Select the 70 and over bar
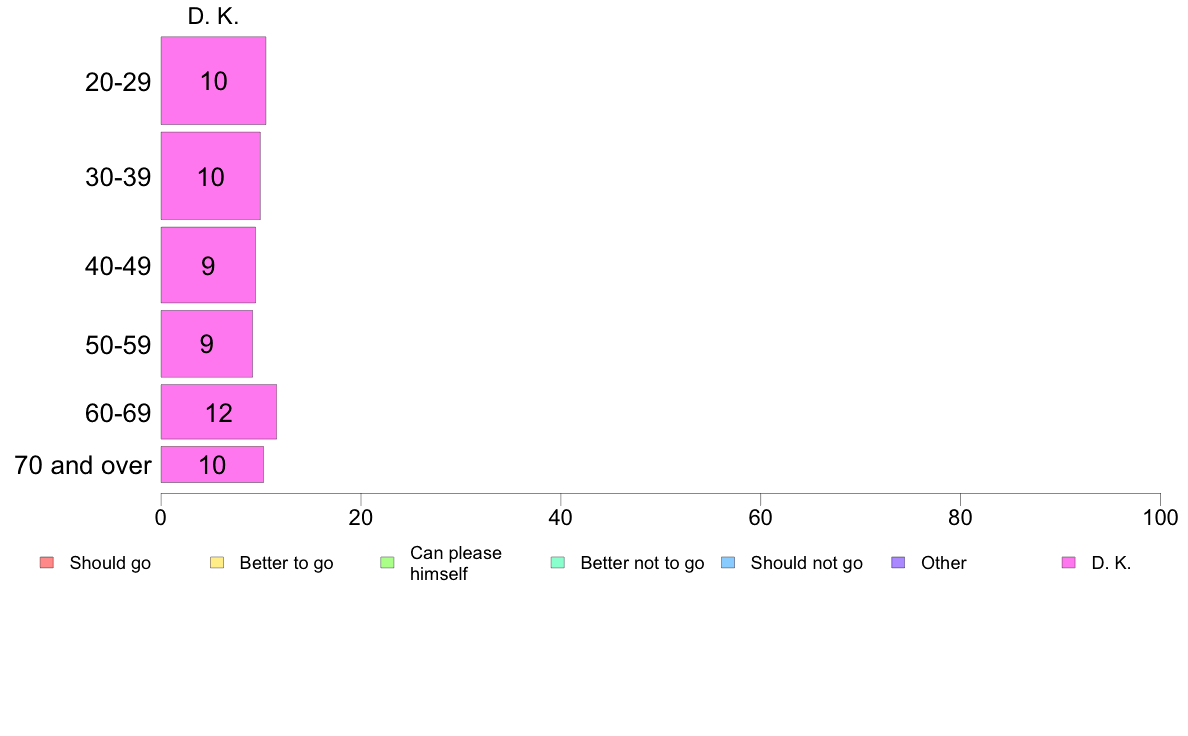Image resolution: width=1188 pixels, height=736 pixels. click(x=212, y=465)
